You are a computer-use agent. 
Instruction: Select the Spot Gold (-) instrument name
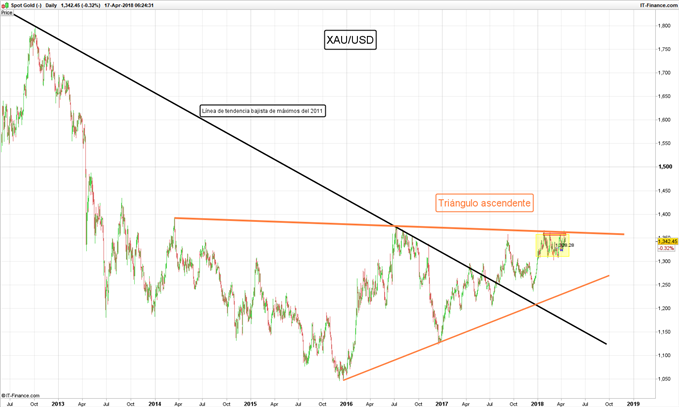(x=26, y=5)
